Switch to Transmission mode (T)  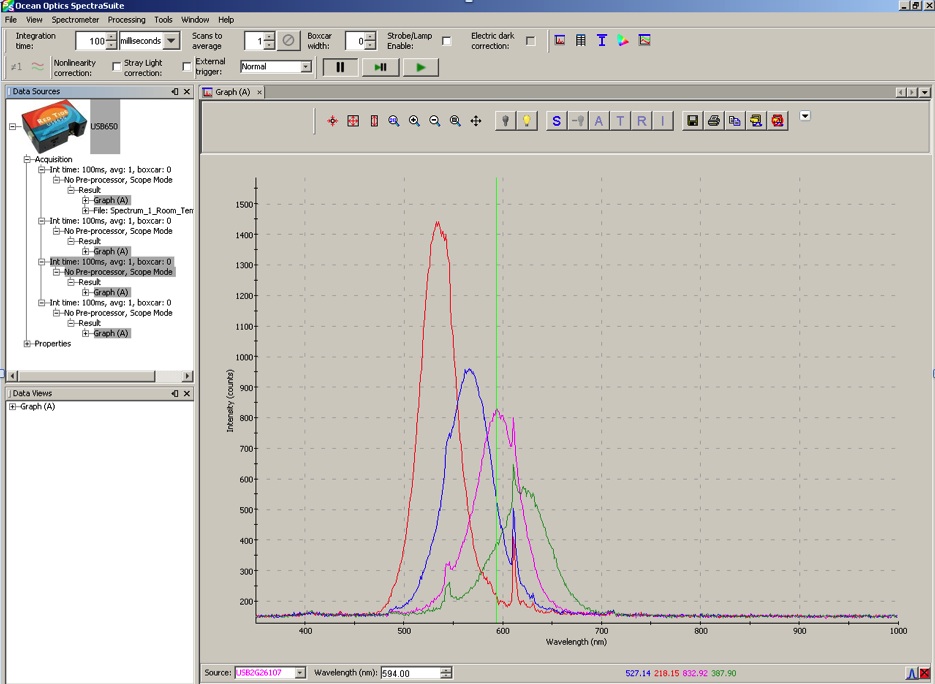pyautogui.click(x=620, y=121)
